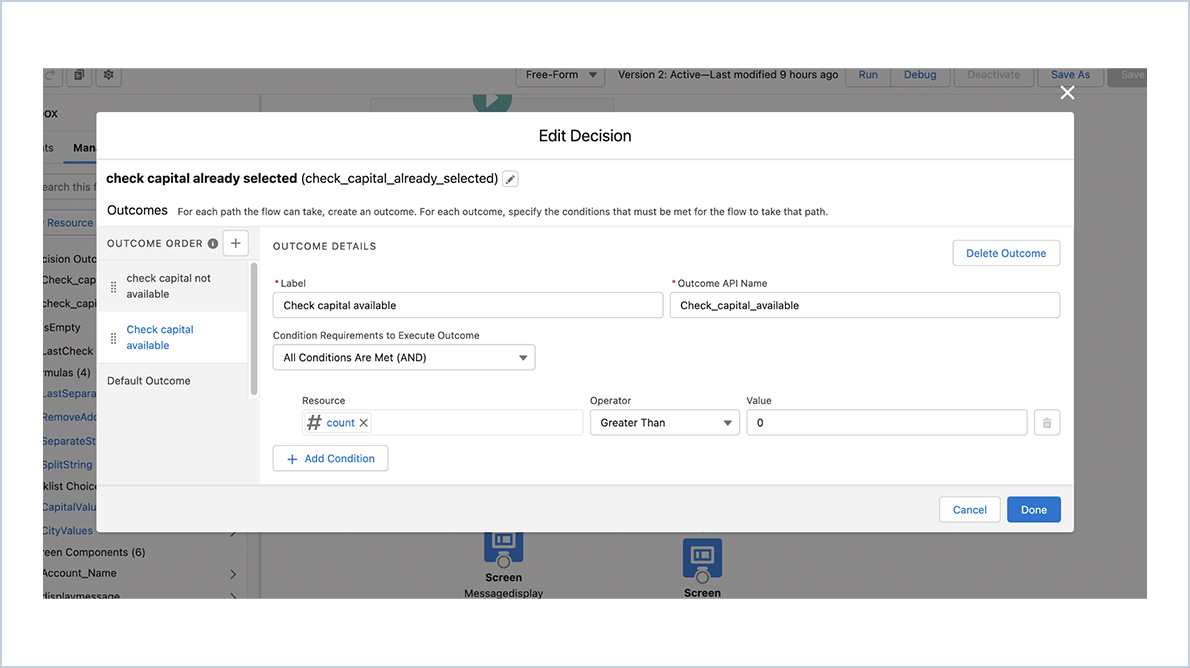Screen dimensions: 1190x668
Task: Open the Operator 'Greater Than' dropdown
Action: pyautogui.click(x=664, y=423)
